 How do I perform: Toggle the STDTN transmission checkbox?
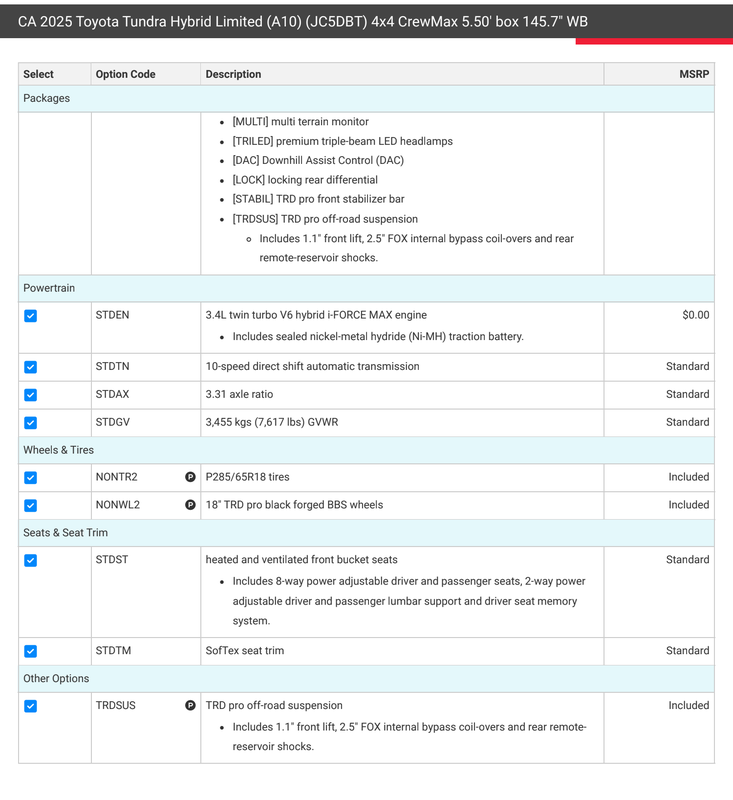31,367
